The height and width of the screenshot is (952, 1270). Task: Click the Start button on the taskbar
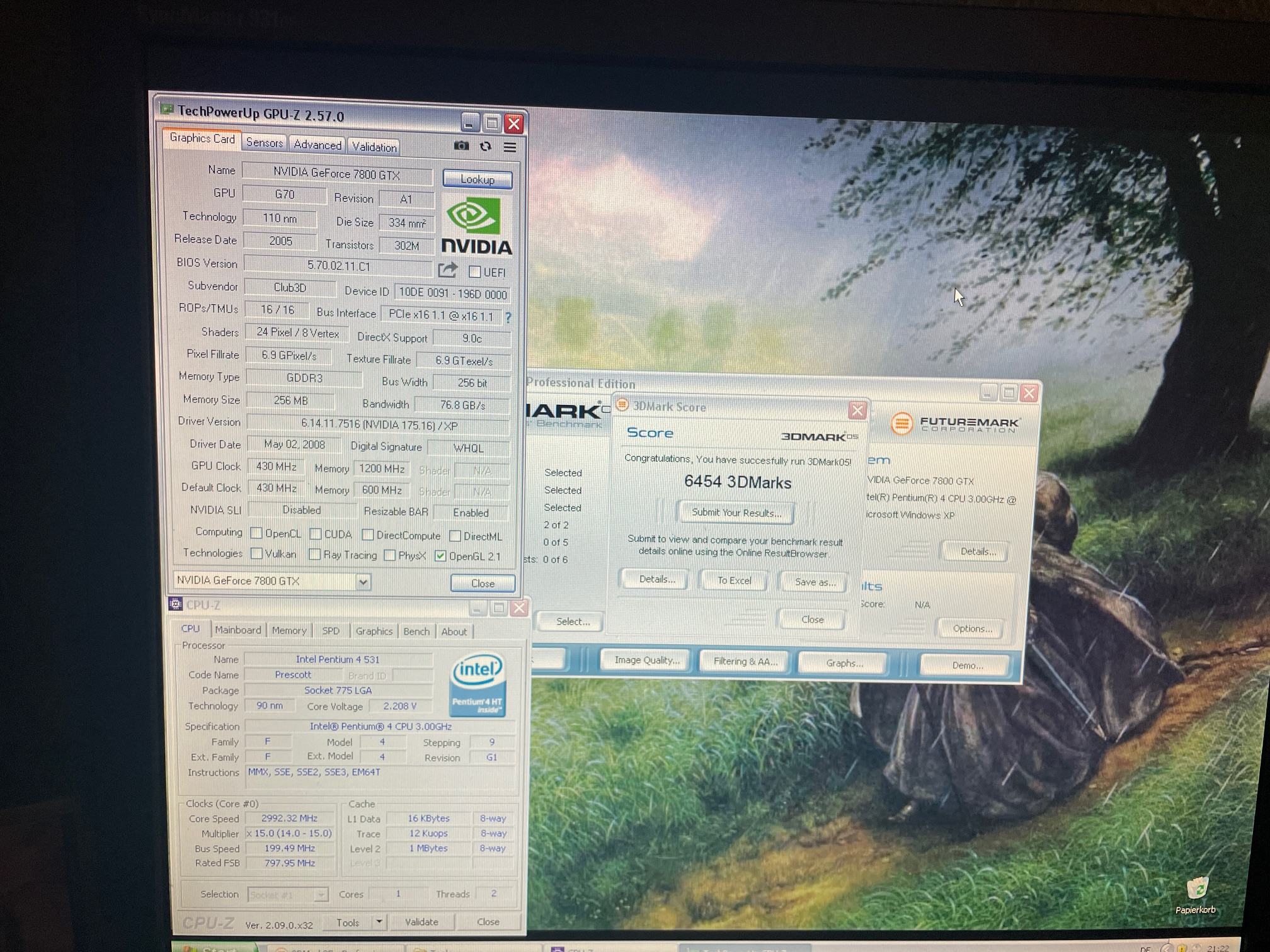[x=215, y=947]
